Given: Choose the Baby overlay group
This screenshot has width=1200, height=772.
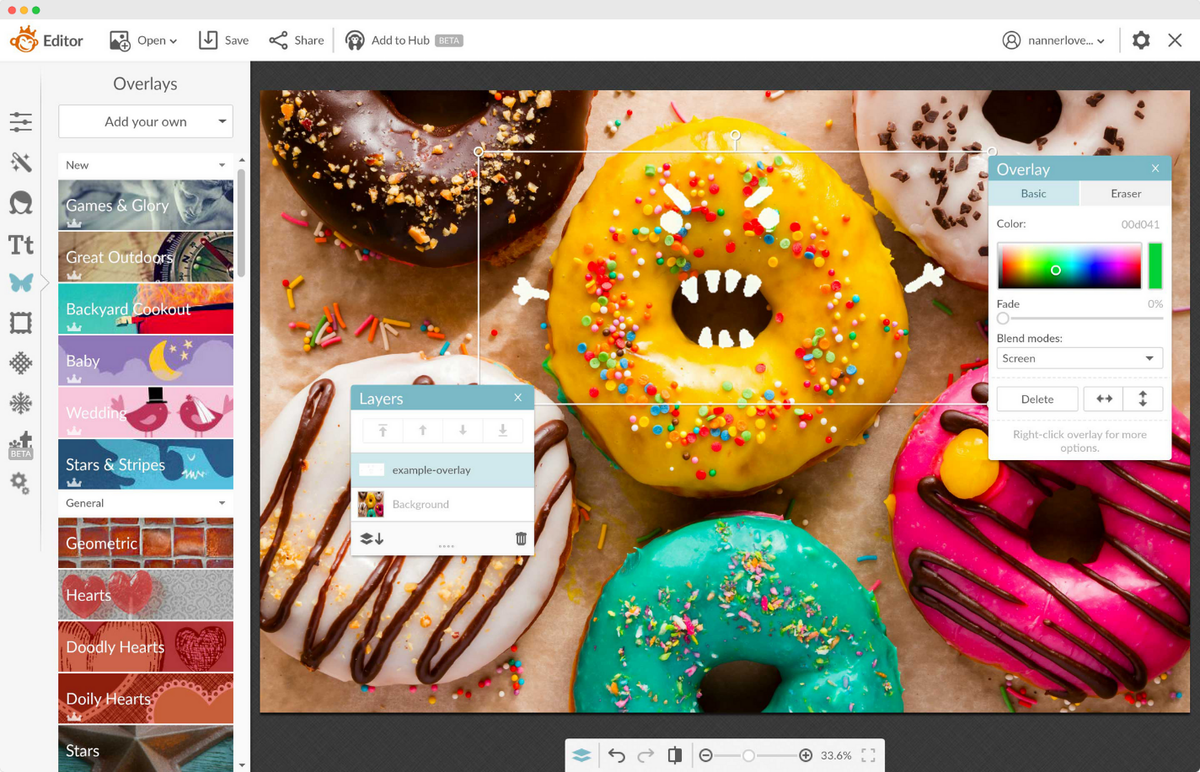Looking at the screenshot, I should pyautogui.click(x=146, y=361).
